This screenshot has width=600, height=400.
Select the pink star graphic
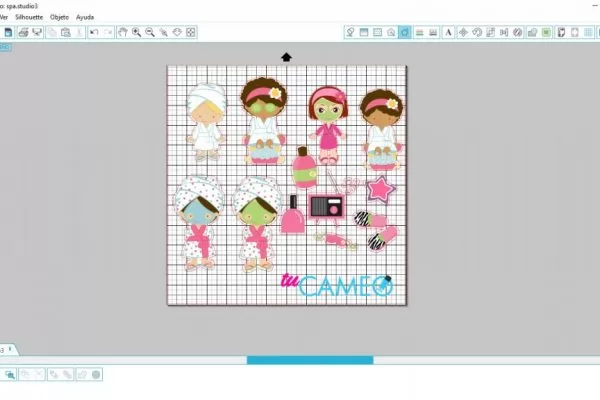pyautogui.click(x=380, y=189)
